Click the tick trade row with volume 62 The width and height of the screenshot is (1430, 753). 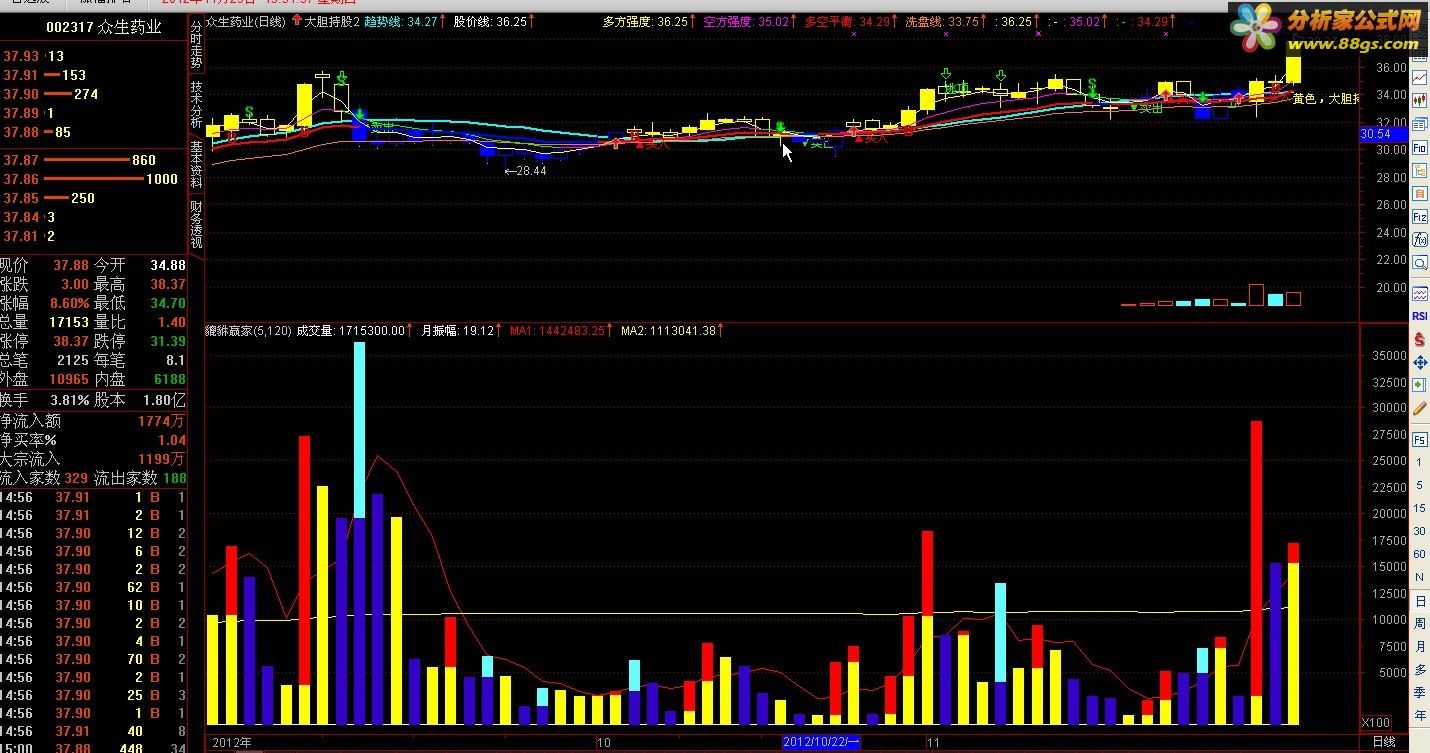(x=93, y=587)
